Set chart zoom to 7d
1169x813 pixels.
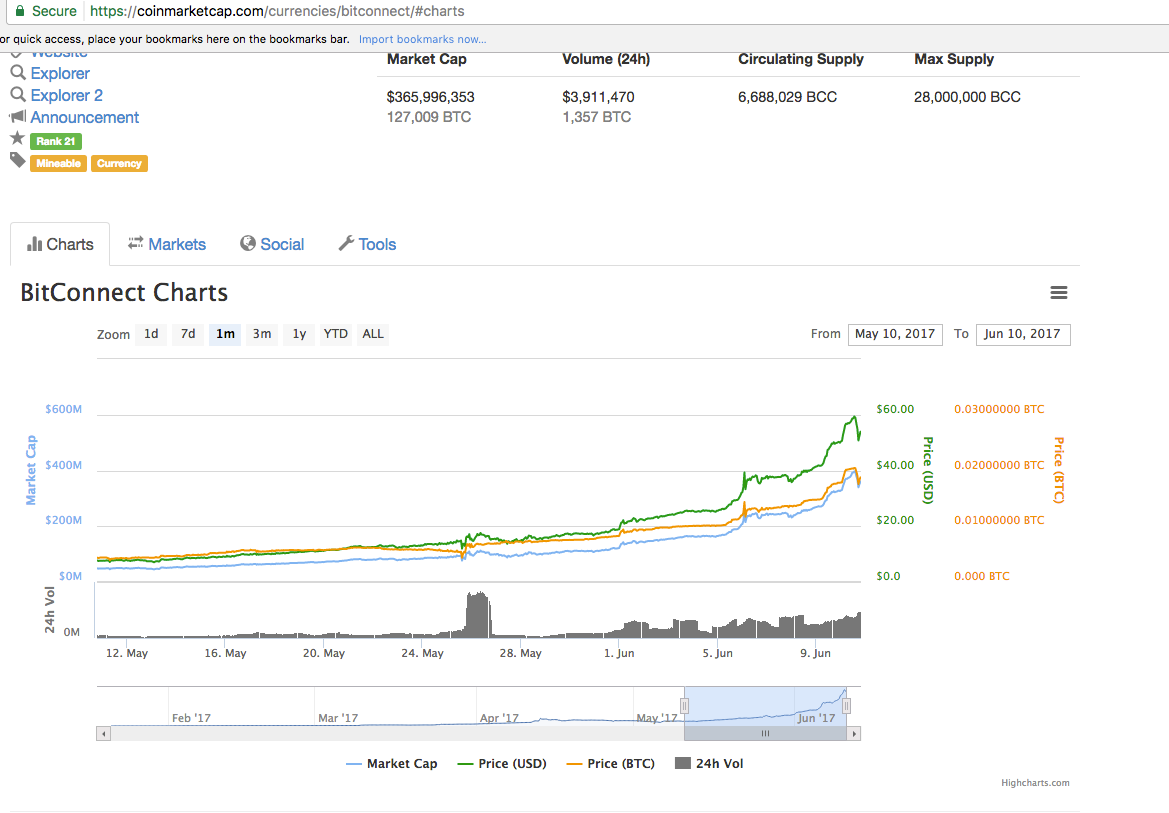point(188,334)
